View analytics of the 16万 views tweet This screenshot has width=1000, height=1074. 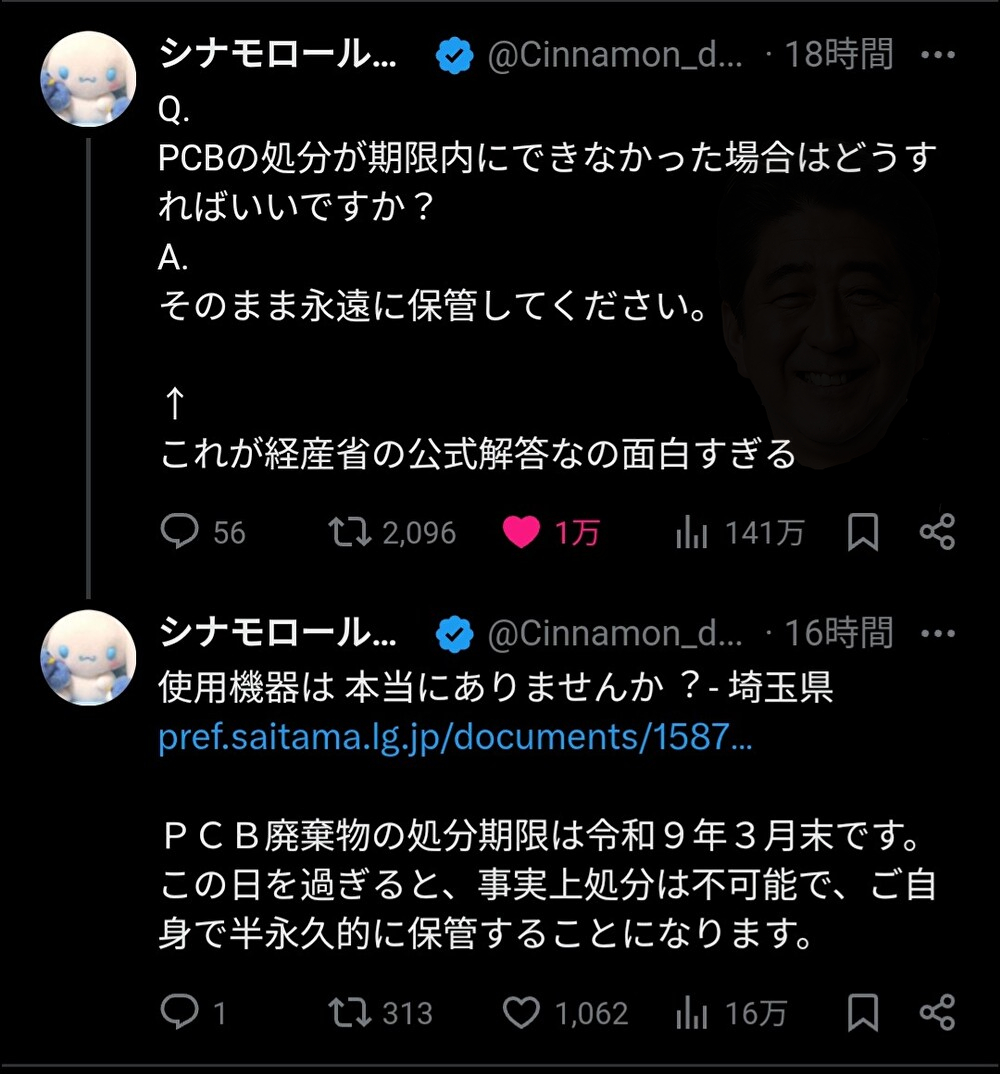[x=692, y=1014]
